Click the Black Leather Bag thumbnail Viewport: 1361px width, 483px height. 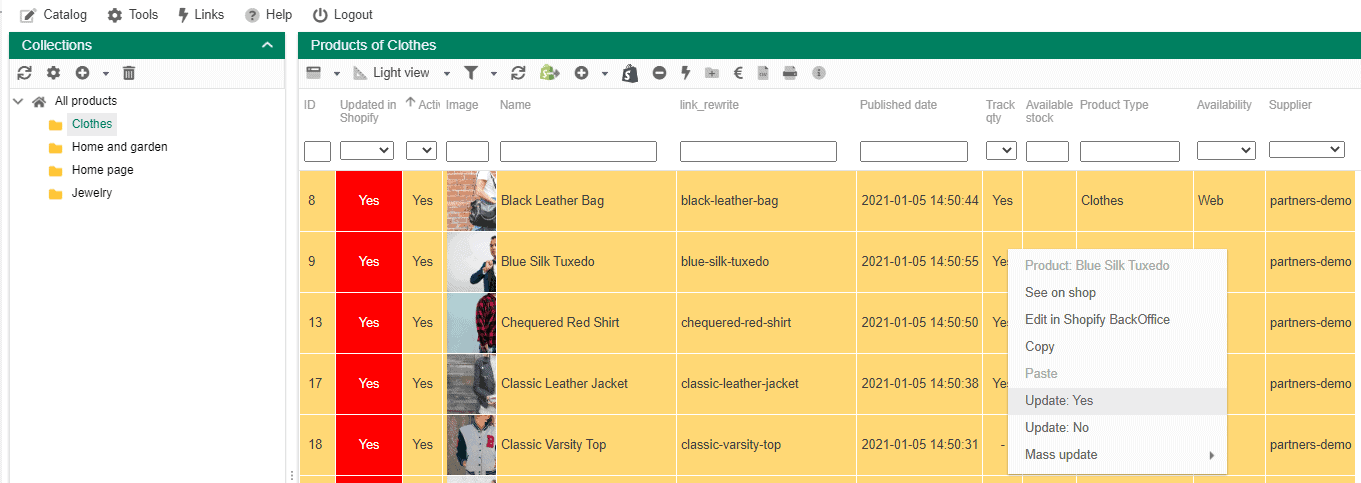tap(471, 201)
